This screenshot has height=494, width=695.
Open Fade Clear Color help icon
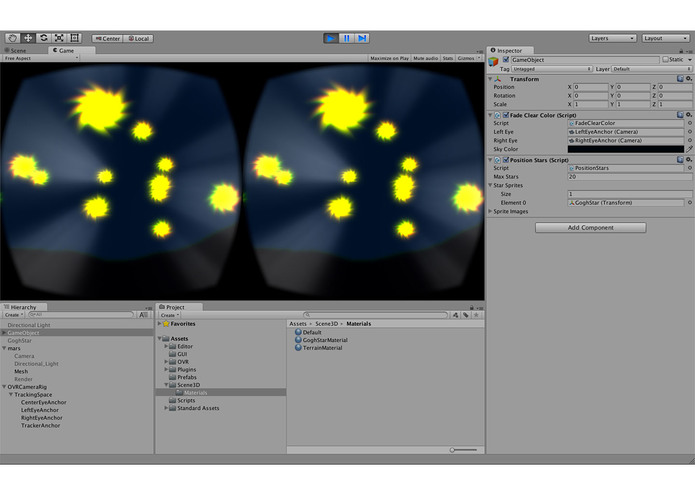click(x=680, y=115)
